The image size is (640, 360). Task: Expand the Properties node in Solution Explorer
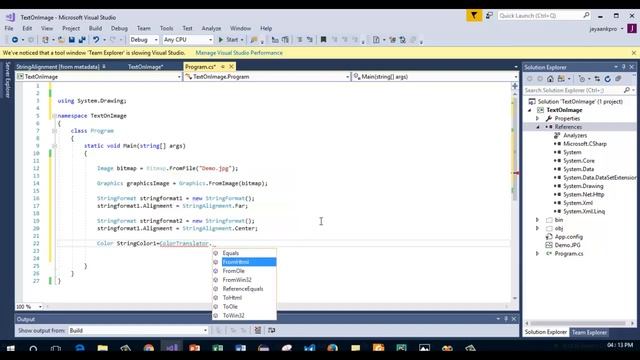click(538, 118)
